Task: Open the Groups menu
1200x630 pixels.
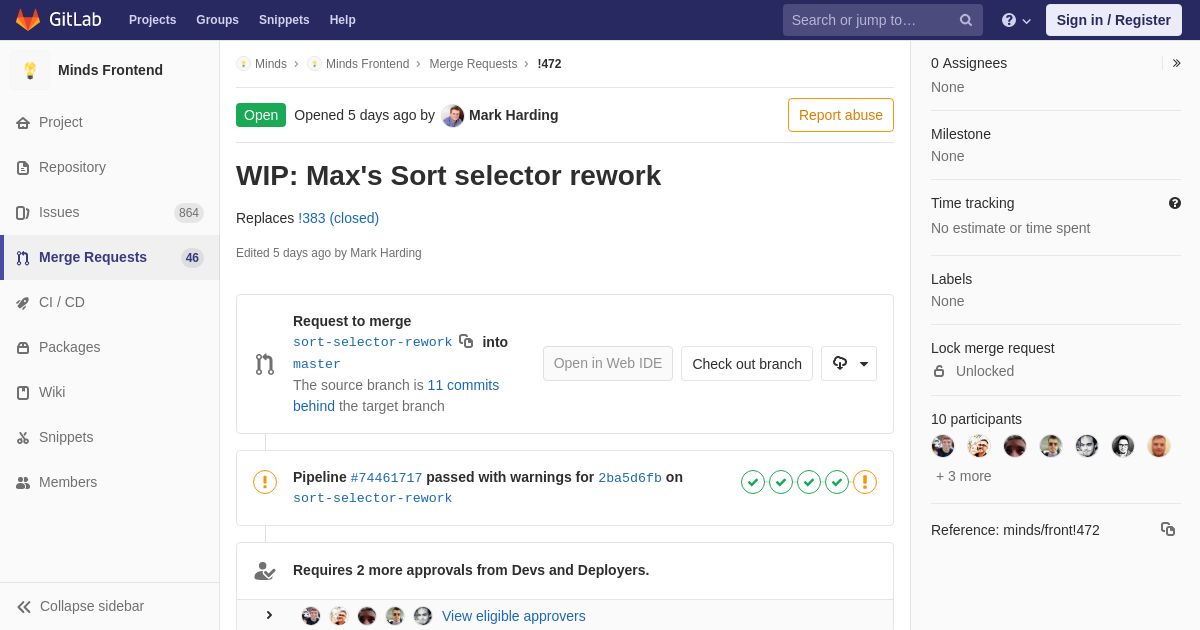Action: (217, 20)
